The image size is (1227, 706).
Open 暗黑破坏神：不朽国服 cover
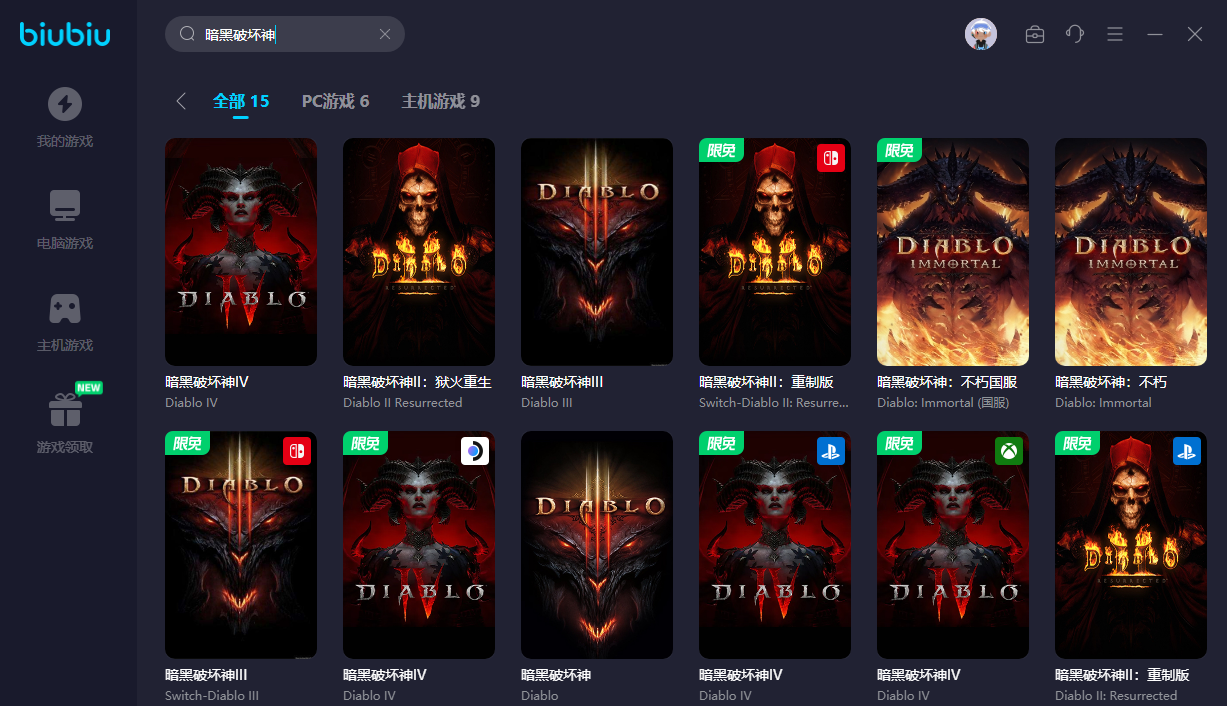click(953, 252)
